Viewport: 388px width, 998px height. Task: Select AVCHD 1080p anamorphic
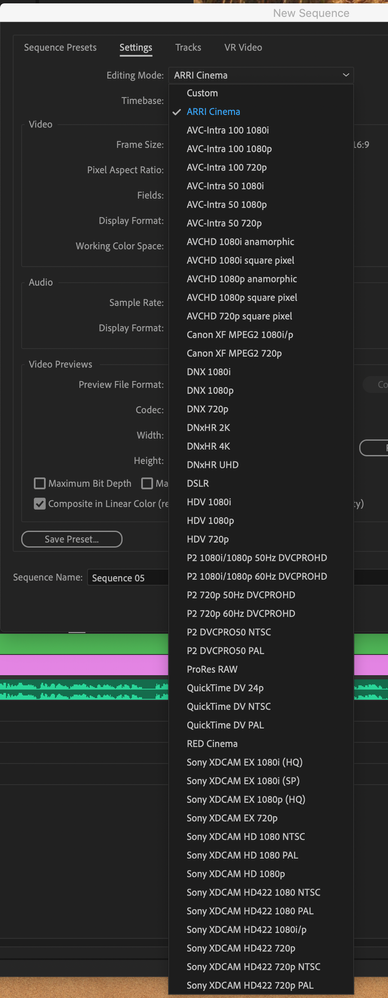click(x=261, y=279)
